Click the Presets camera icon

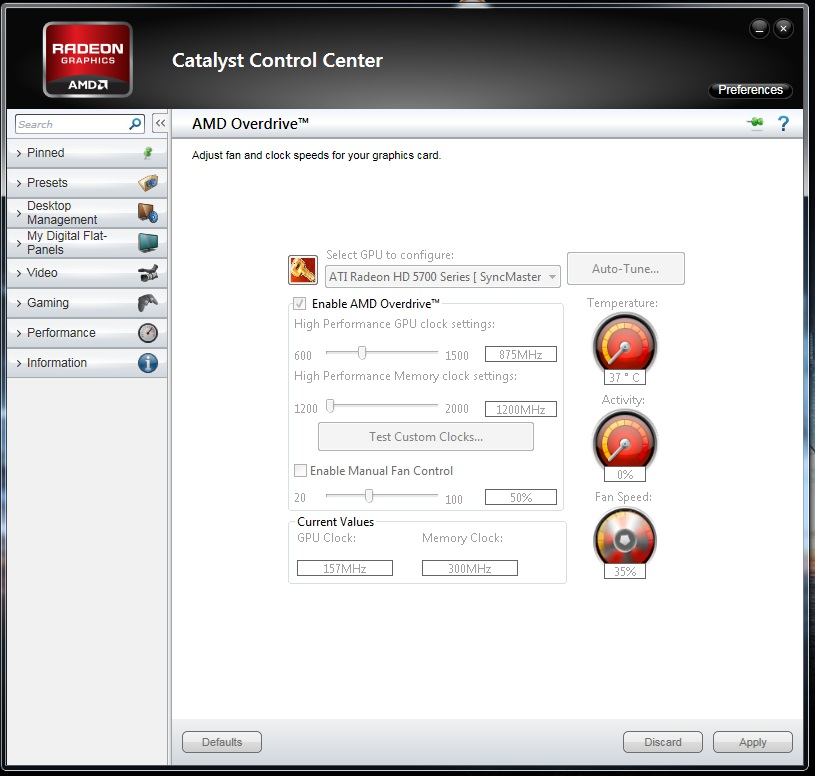coord(148,183)
